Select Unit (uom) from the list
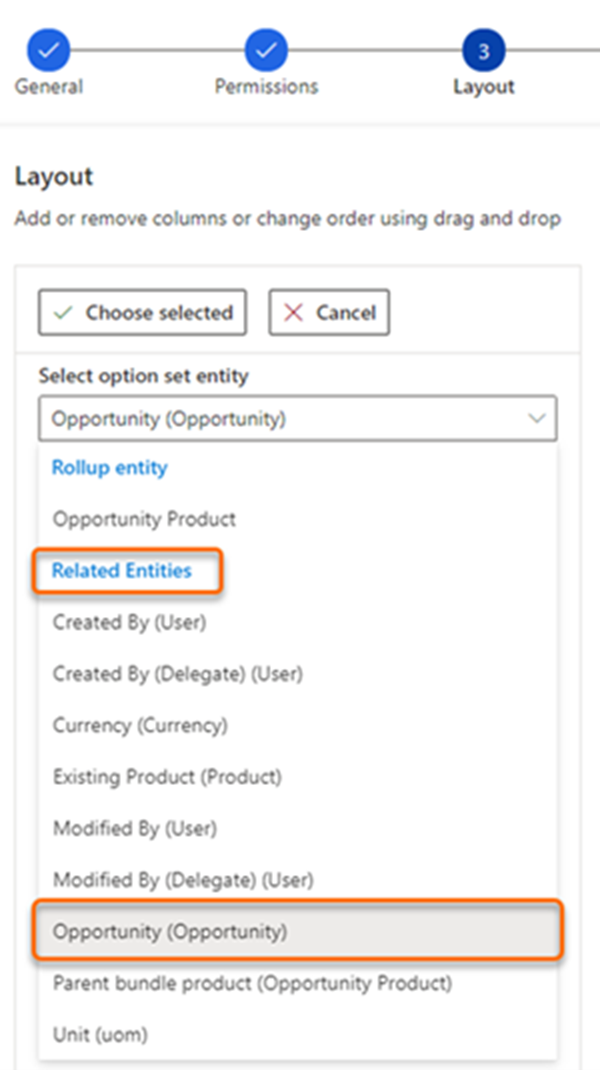Screen dimensions: 600x1070 click(100, 1035)
